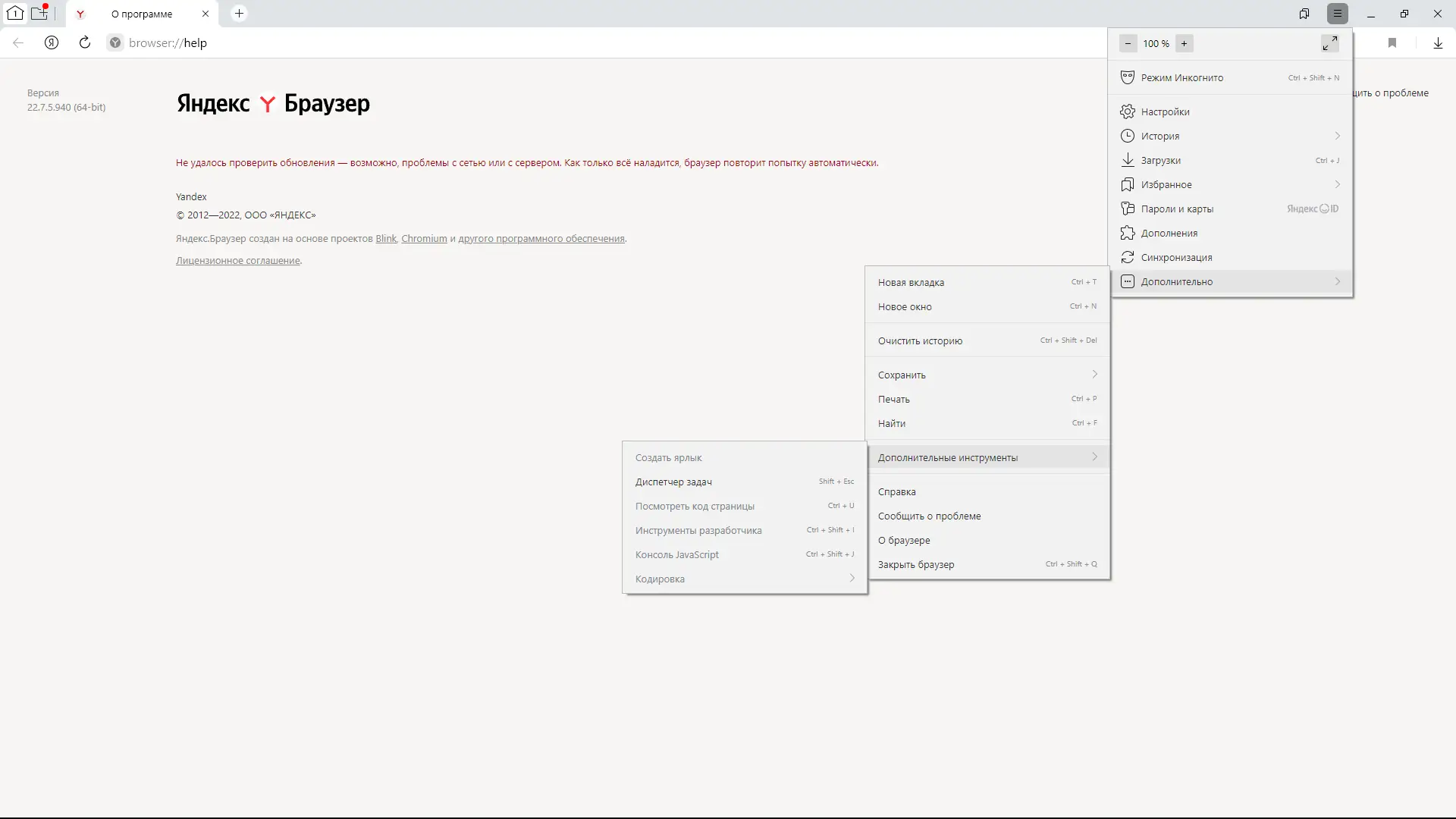Open Add-ons via the puzzle icon
The width and height of the screenshot is (1456, 819).
pos(1128,233)
